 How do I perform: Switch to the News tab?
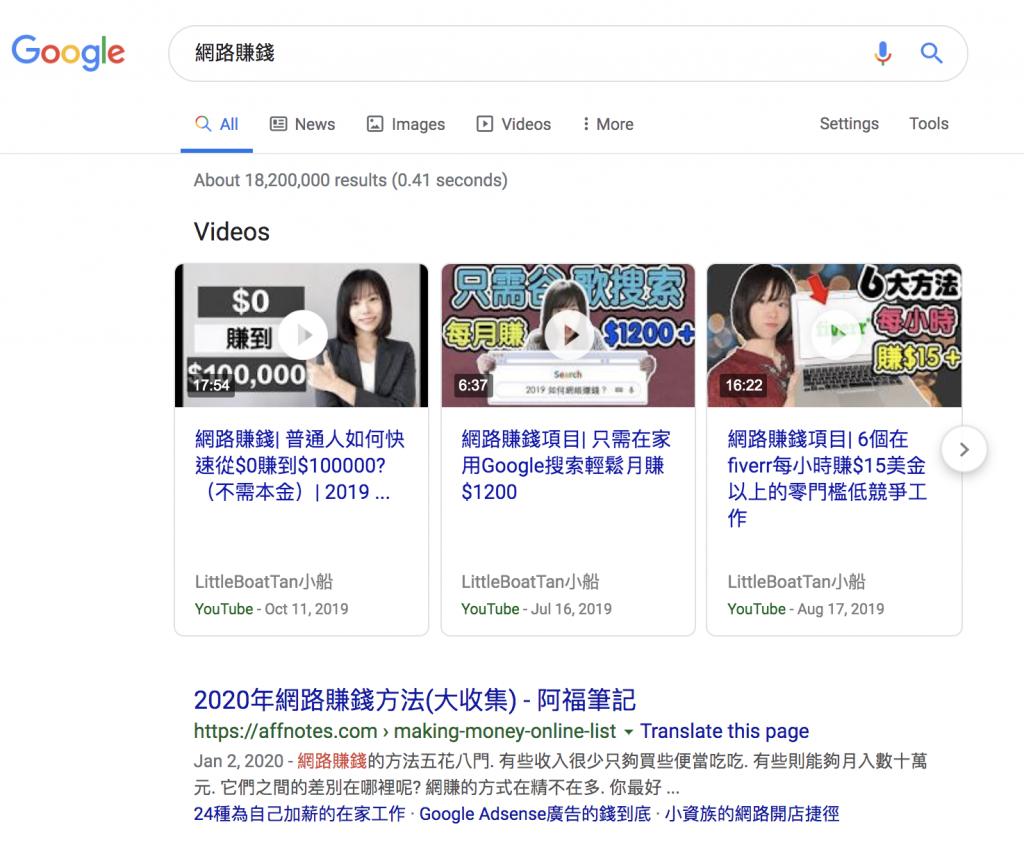(302, 124)
